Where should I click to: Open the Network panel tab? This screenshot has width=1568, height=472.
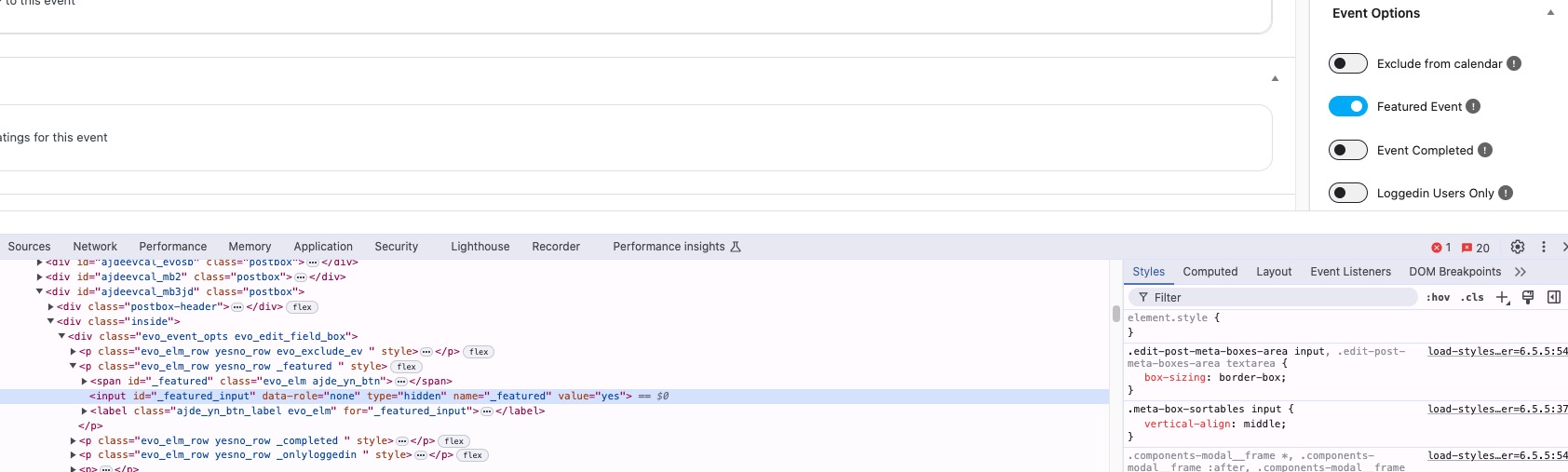coord(95,247)
